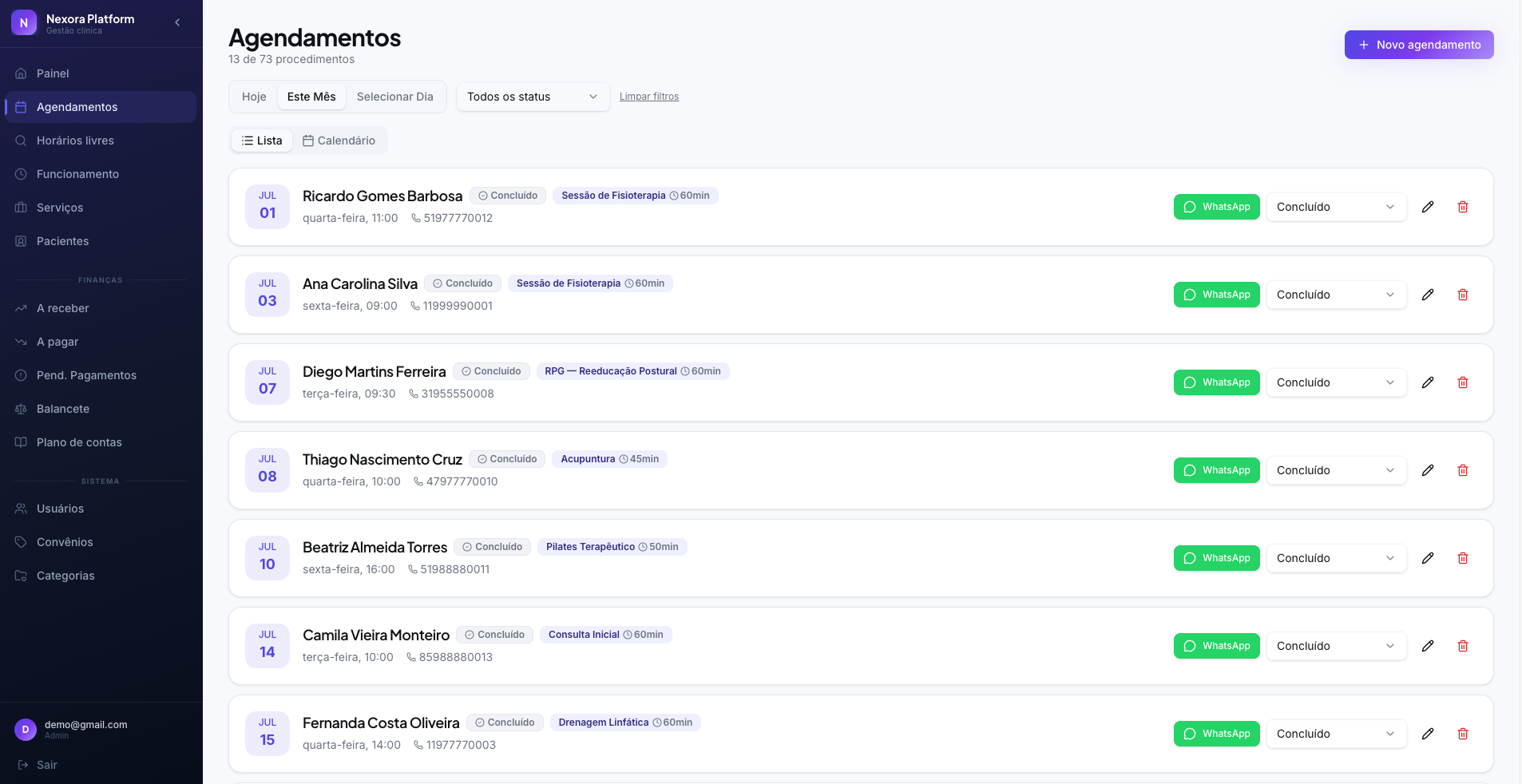The image size is (1522, 784).
Task: Open Painel in the sidebar
Action: click(x=101, y=73)
